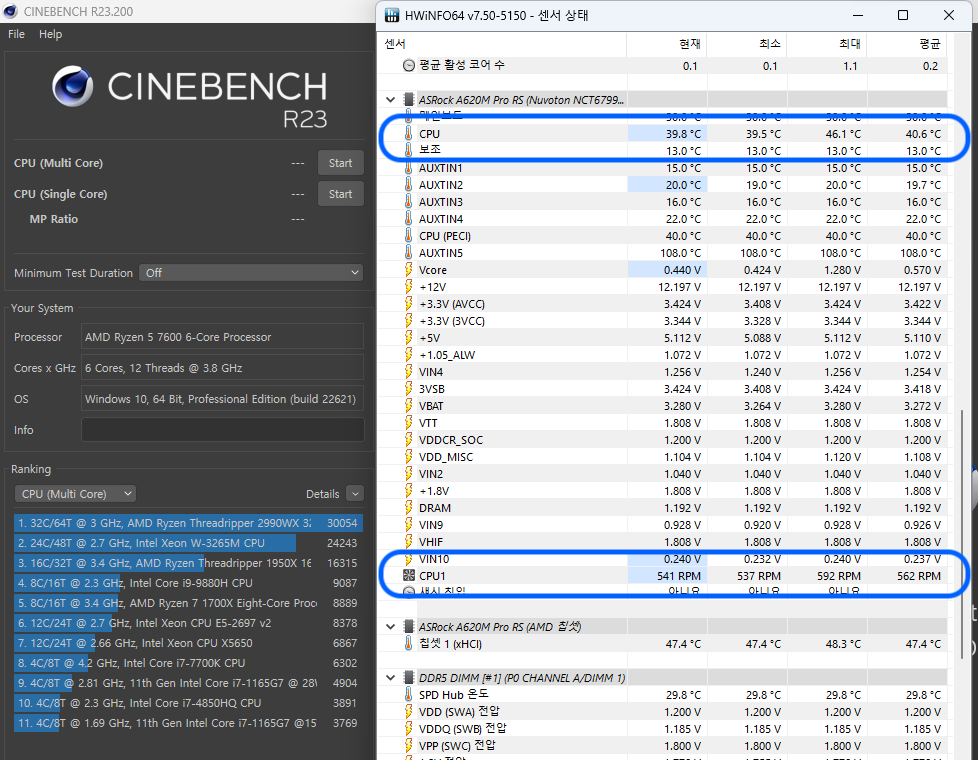Select the Threadripper 1950X ranking entry
The image size is (978, 760).
pos(188,563)
